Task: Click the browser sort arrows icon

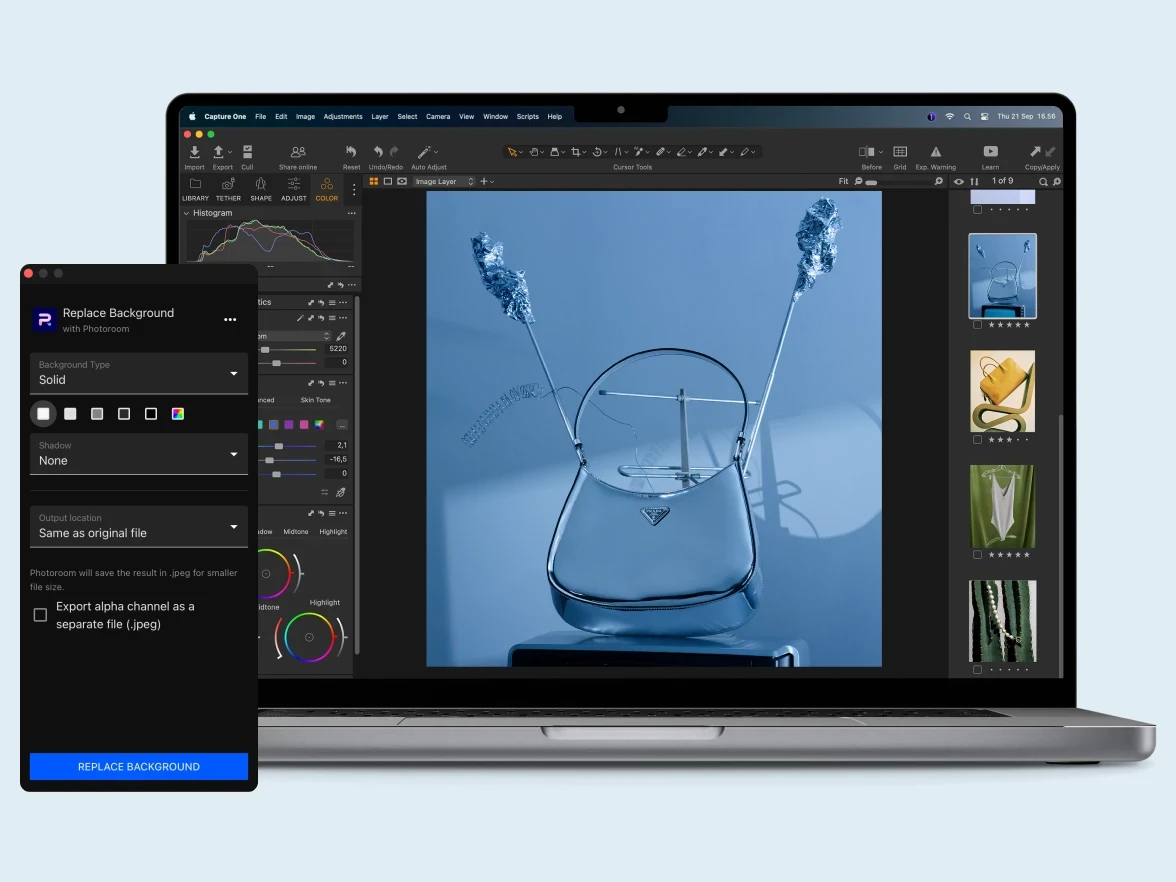Action: [974, 182]
